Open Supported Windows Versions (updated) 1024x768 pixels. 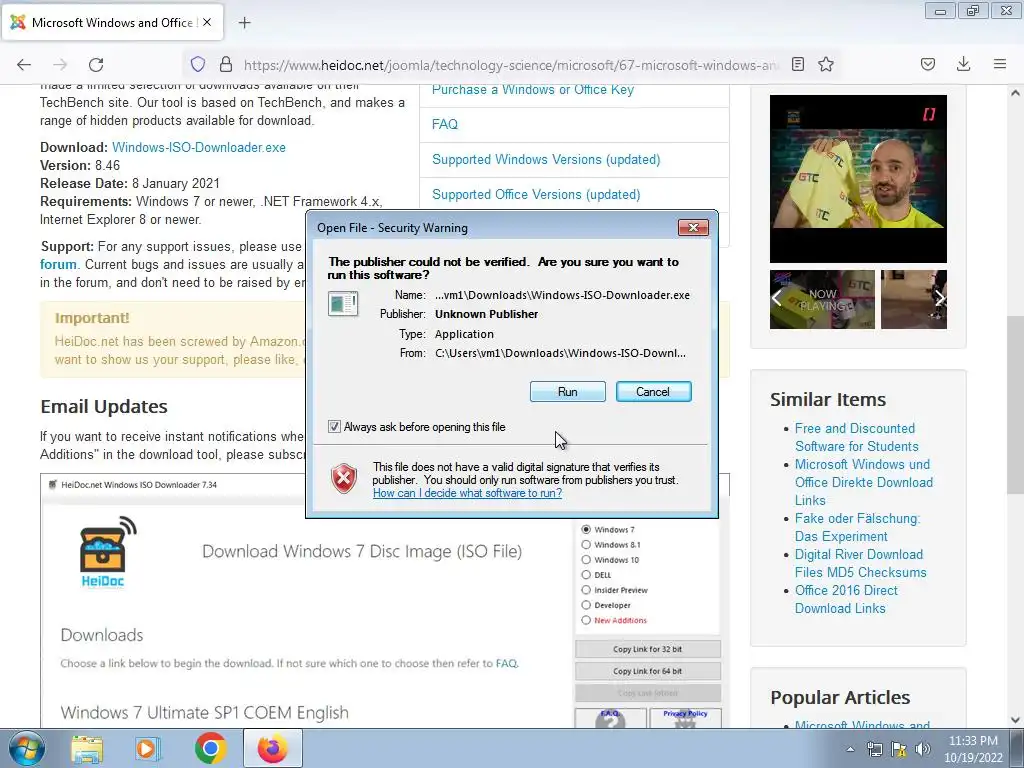point(546,159)
